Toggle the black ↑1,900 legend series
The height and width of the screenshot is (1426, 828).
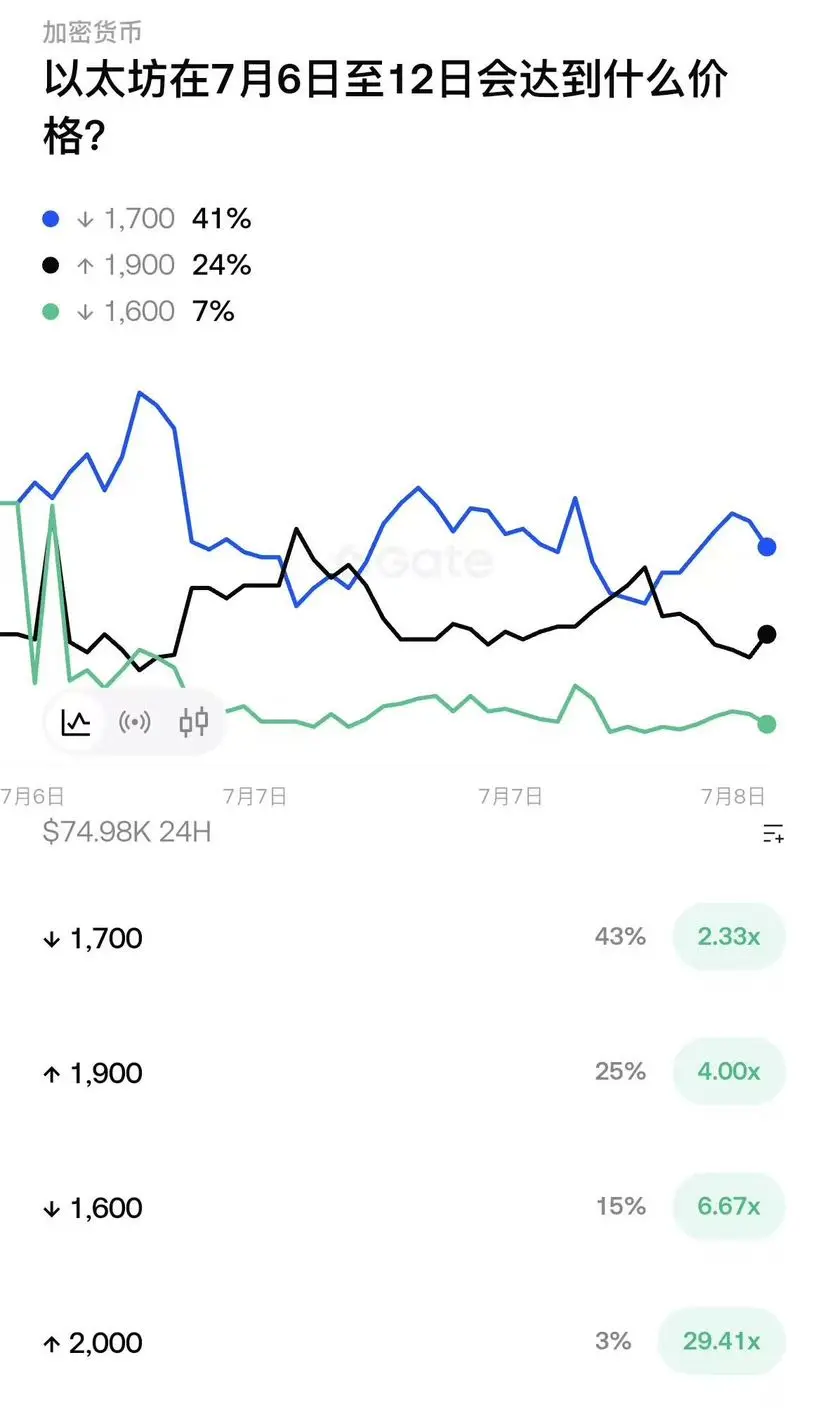(147, 265)
